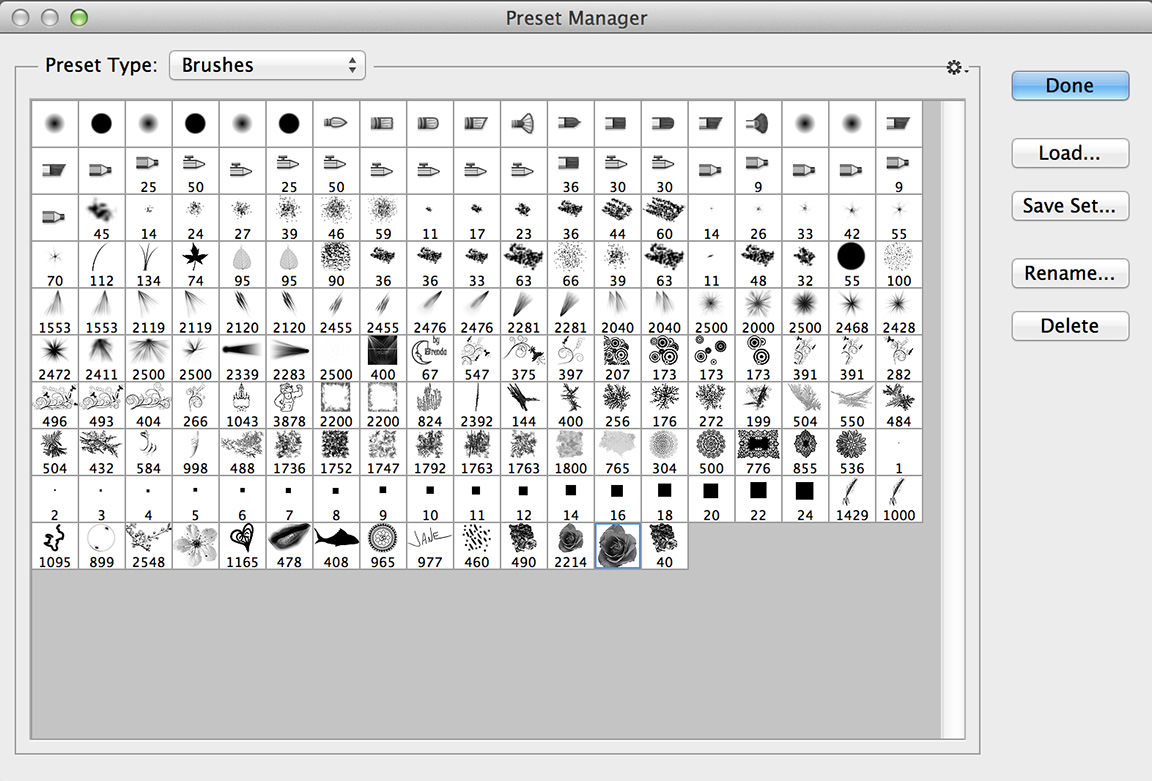This screenshot has width=1152, height=781.
Task: Select the starburst brush 2472
Action: [54, 359]
